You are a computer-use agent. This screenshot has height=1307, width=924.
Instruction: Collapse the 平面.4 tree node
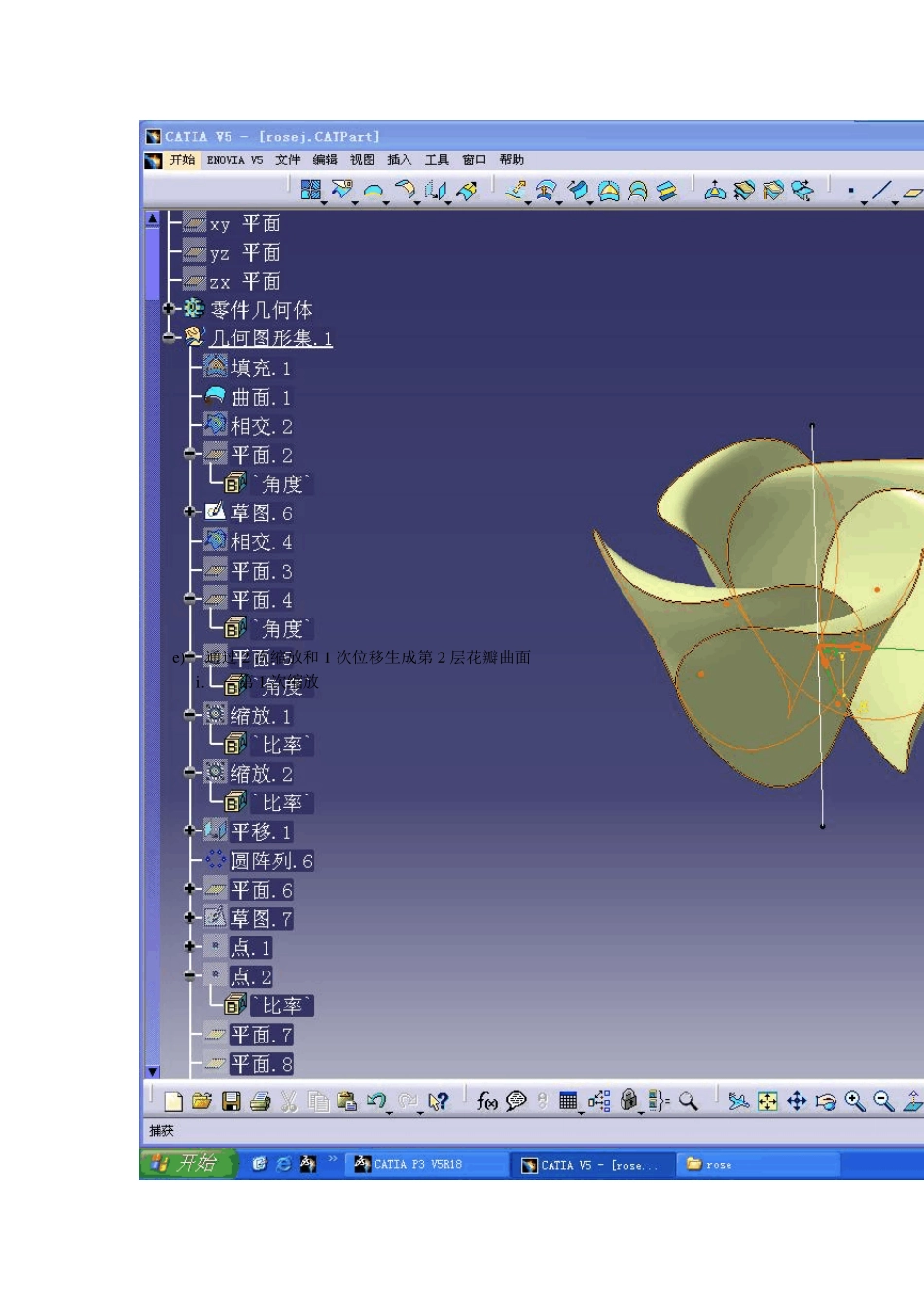pos(190,599)
